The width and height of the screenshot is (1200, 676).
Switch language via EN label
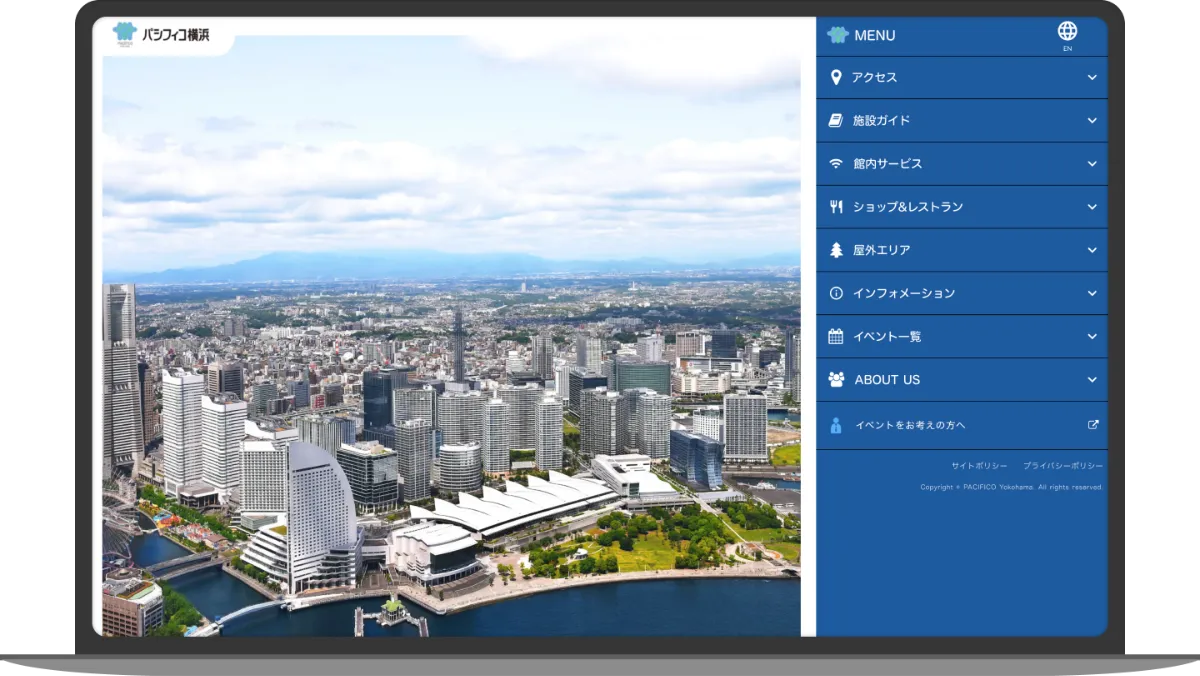point(1067,48)
